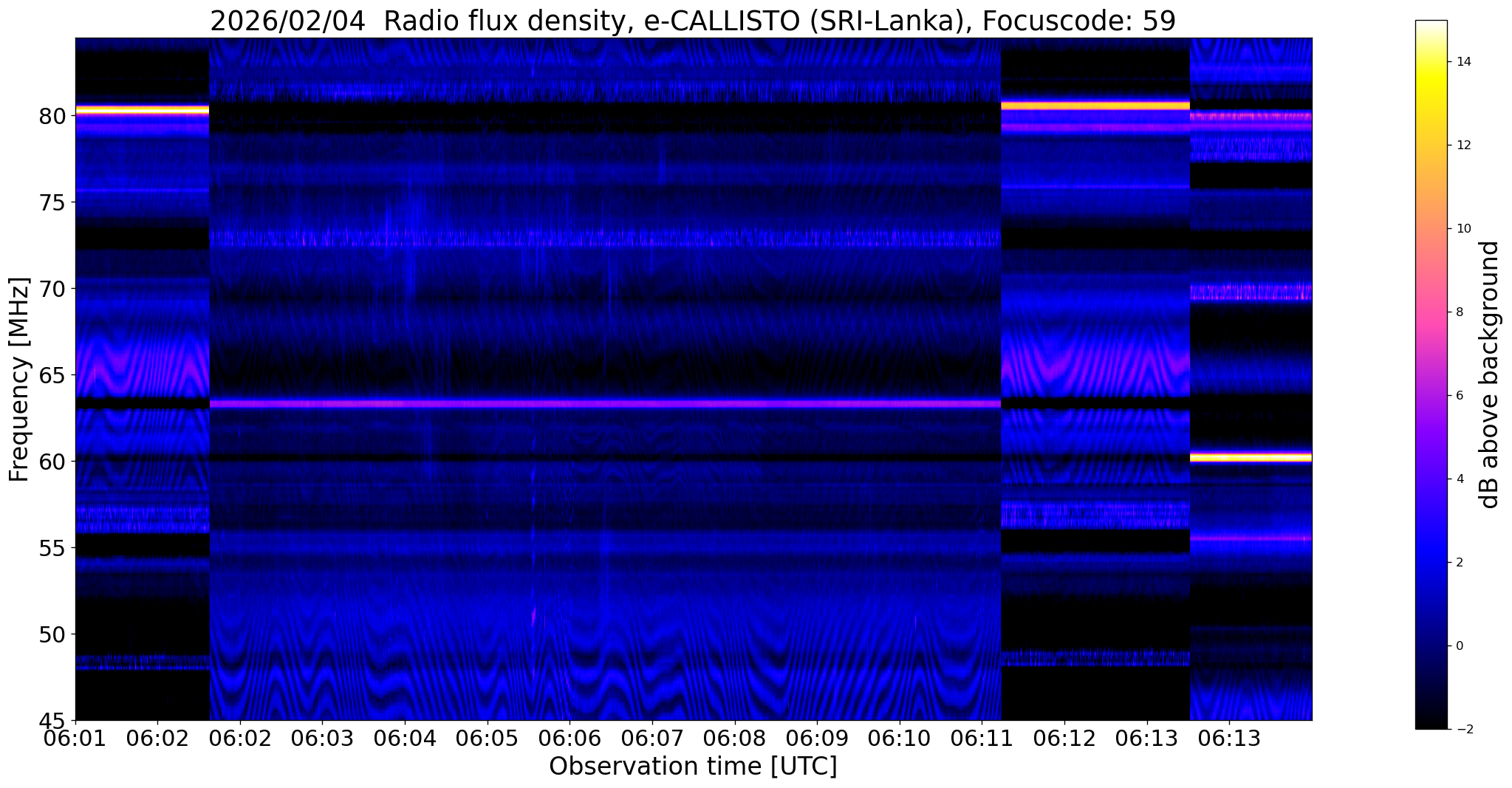The image size is (1512, 788).
Task: Click the 06:06 time tick label
Action: pos(569,738)
